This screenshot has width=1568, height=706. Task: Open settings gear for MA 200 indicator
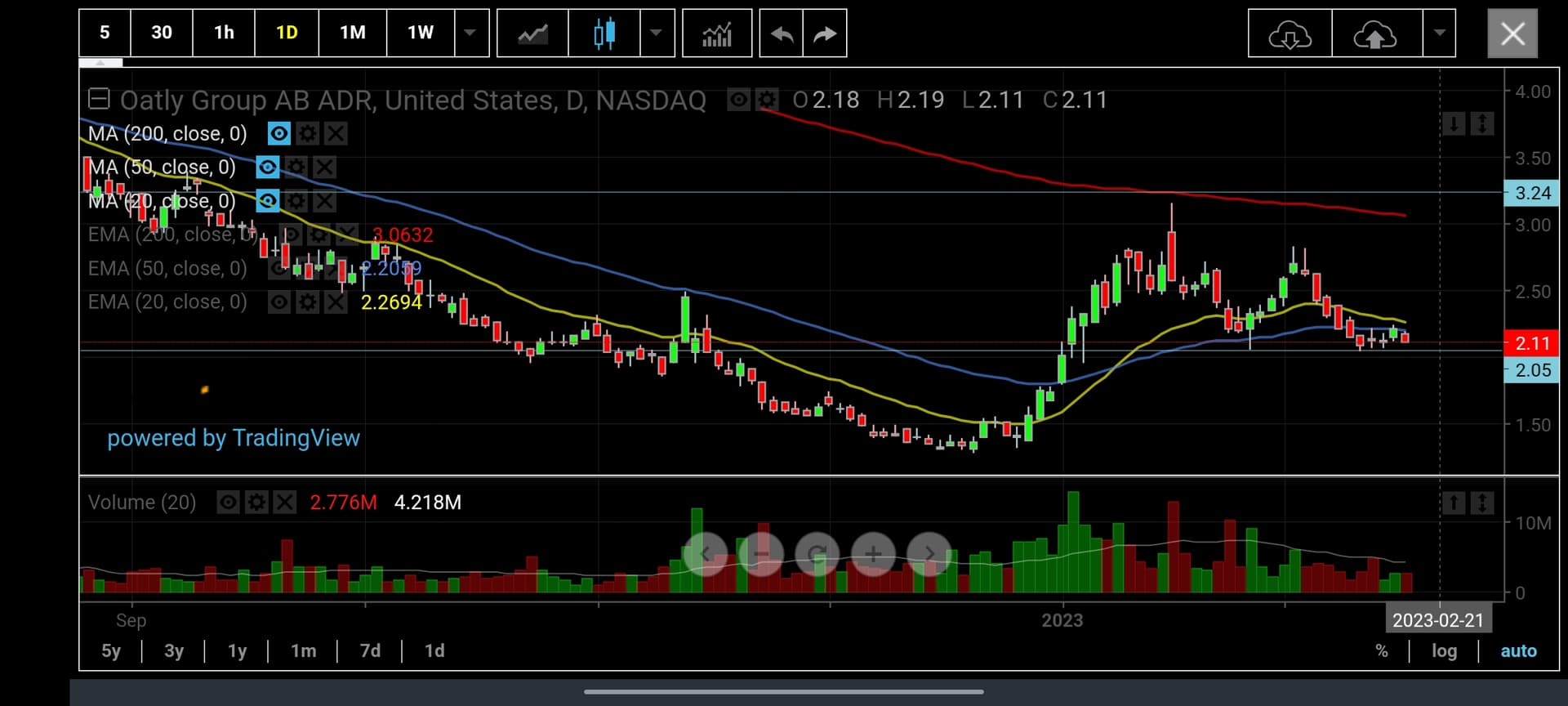(x=307, y=133)
